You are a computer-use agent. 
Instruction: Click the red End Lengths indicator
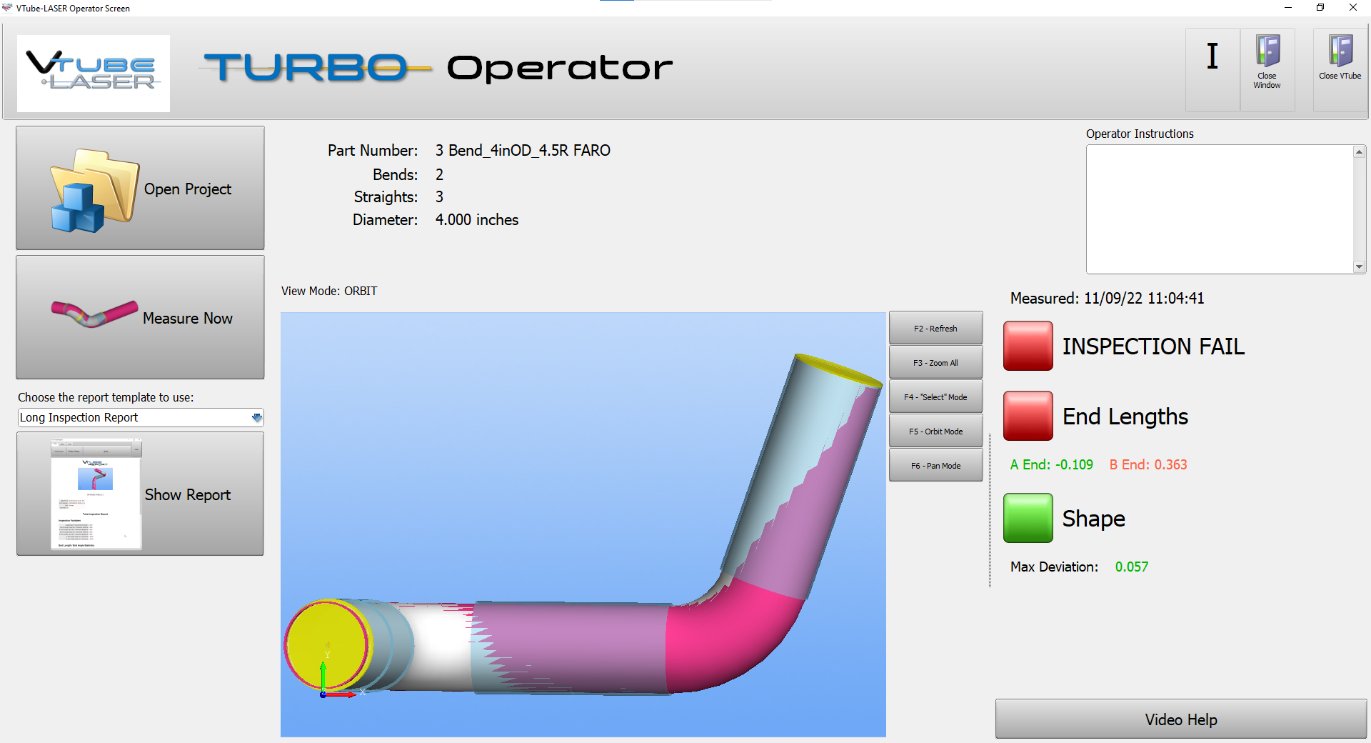[1028, 416]
